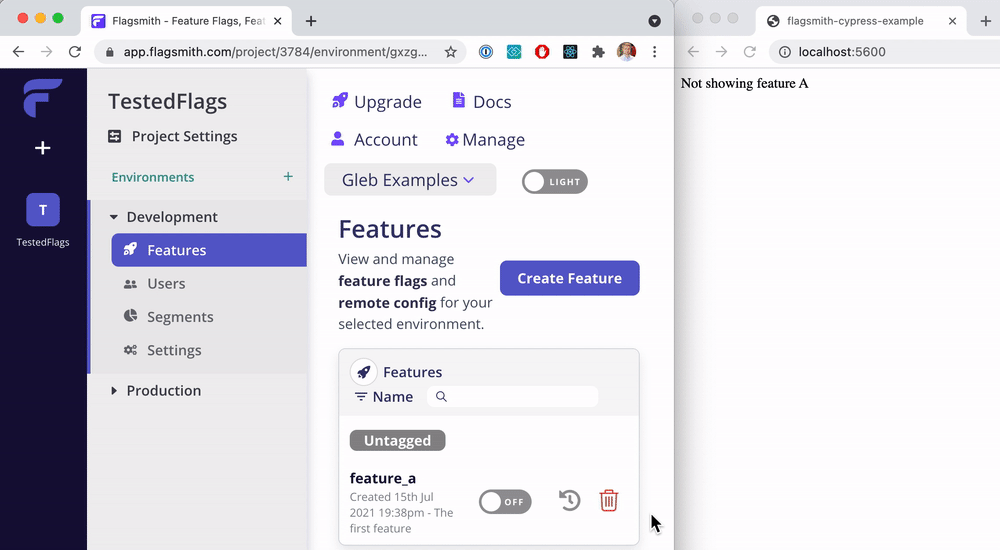The height and width of the screenshot is (550, 1000).
Task: Open the Extensions puzzle icon
Action: coord(598,52)
